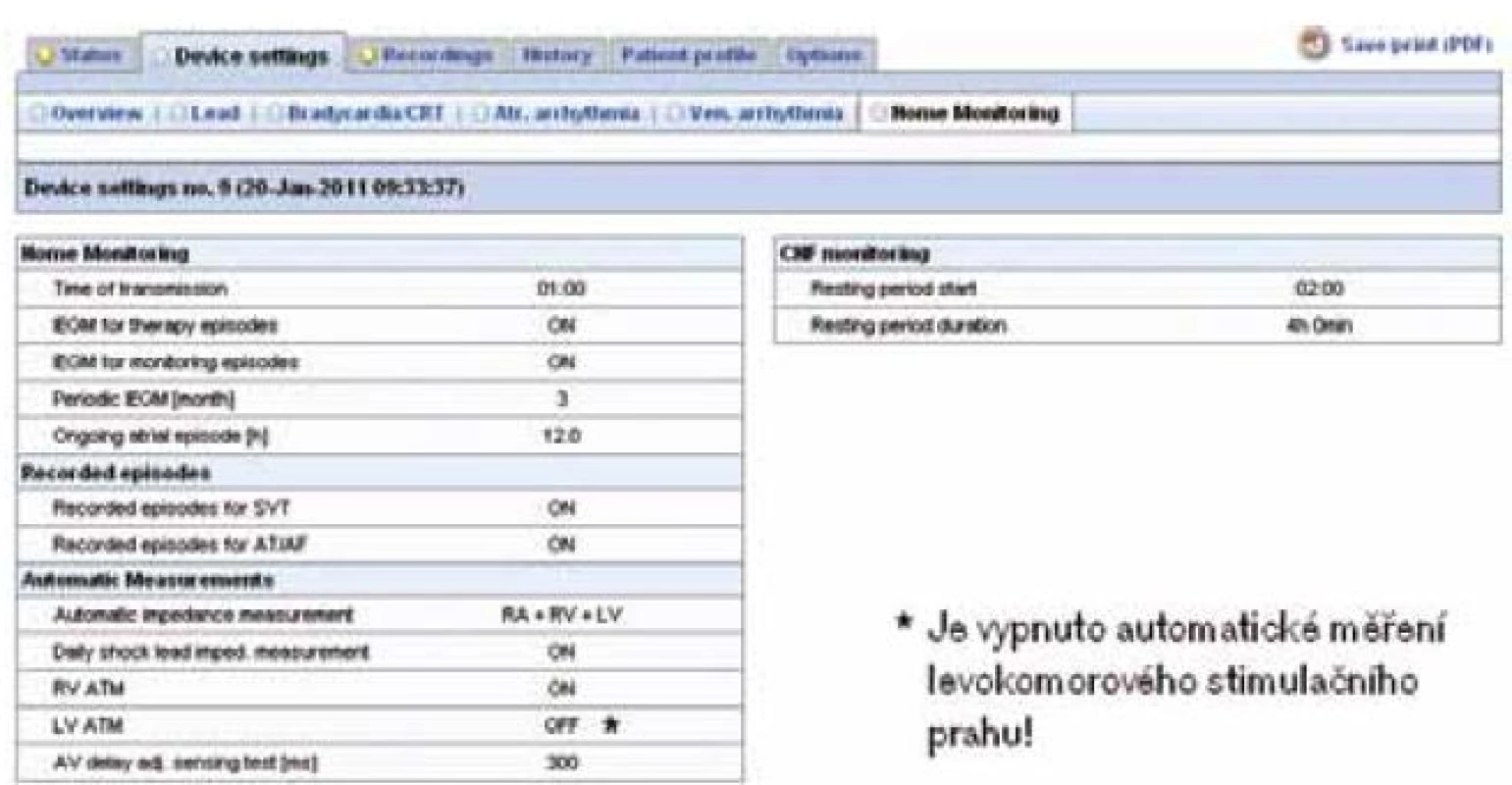Click the RV ATM row label

click(88, 689)
